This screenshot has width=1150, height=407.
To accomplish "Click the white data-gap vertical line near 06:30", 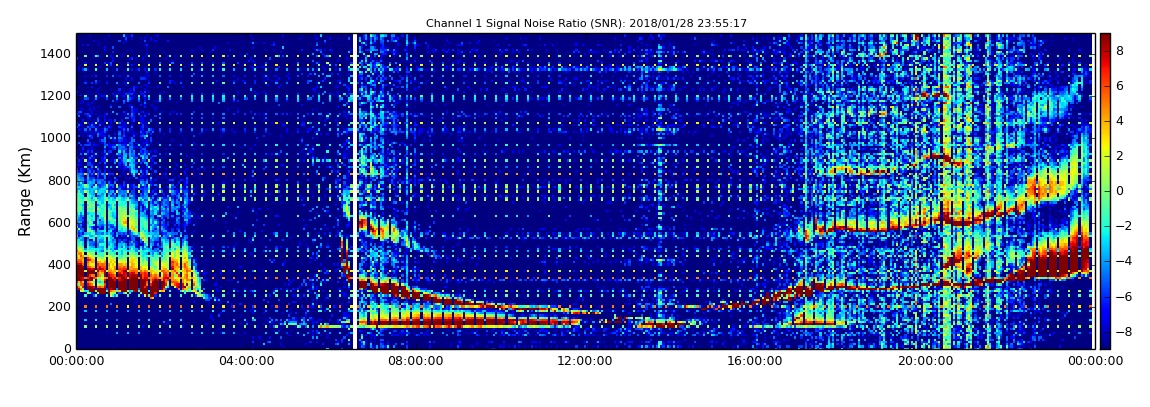I will pos(354,191).
